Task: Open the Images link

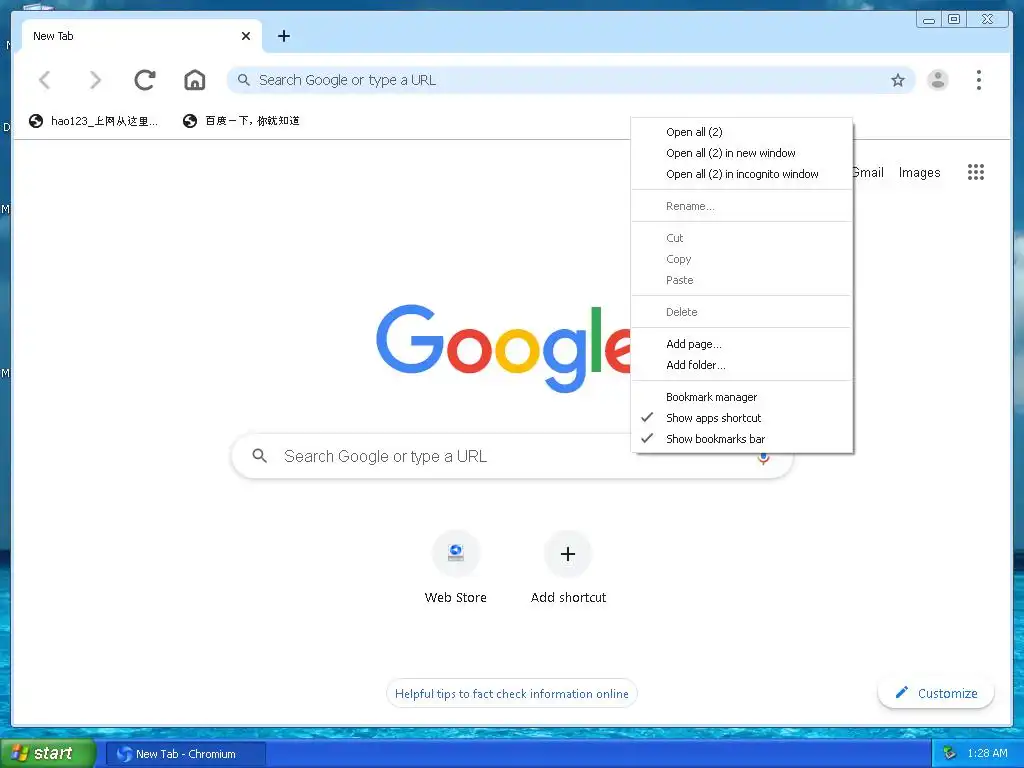Action: point(920,172)
